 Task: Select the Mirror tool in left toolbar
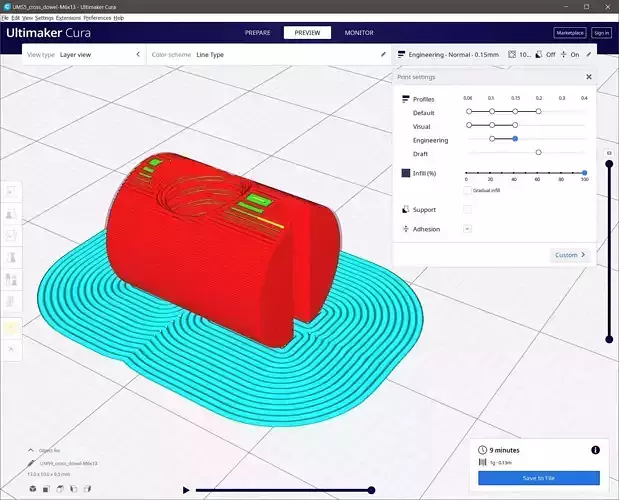(11, 258)
